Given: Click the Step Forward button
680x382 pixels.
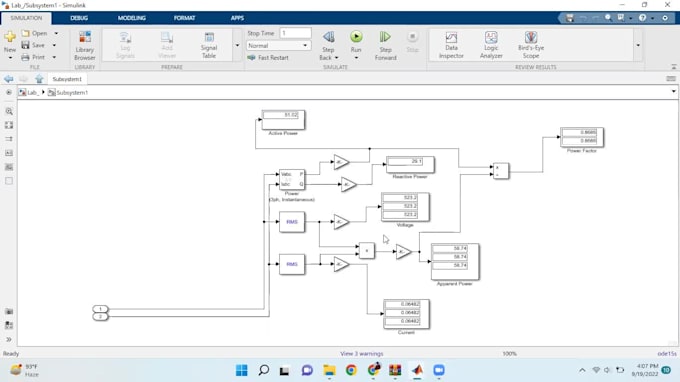Looking at the screenshot, I should click(x=385, y=46).
